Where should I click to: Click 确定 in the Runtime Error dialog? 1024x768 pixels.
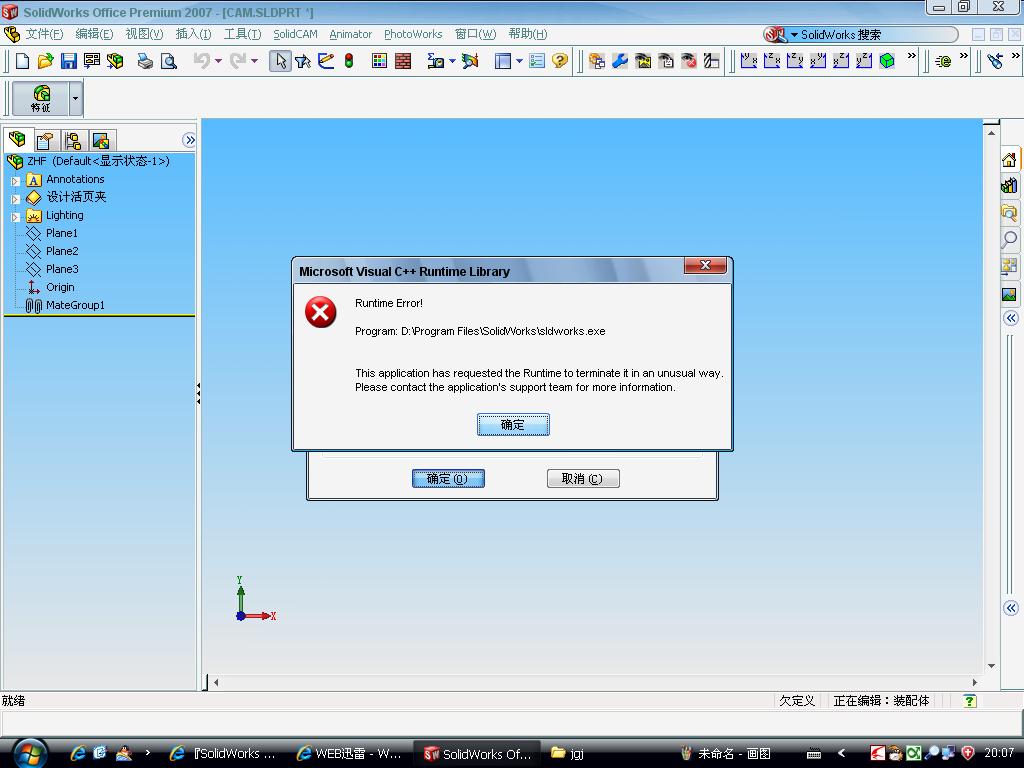(x=513, y=424)
